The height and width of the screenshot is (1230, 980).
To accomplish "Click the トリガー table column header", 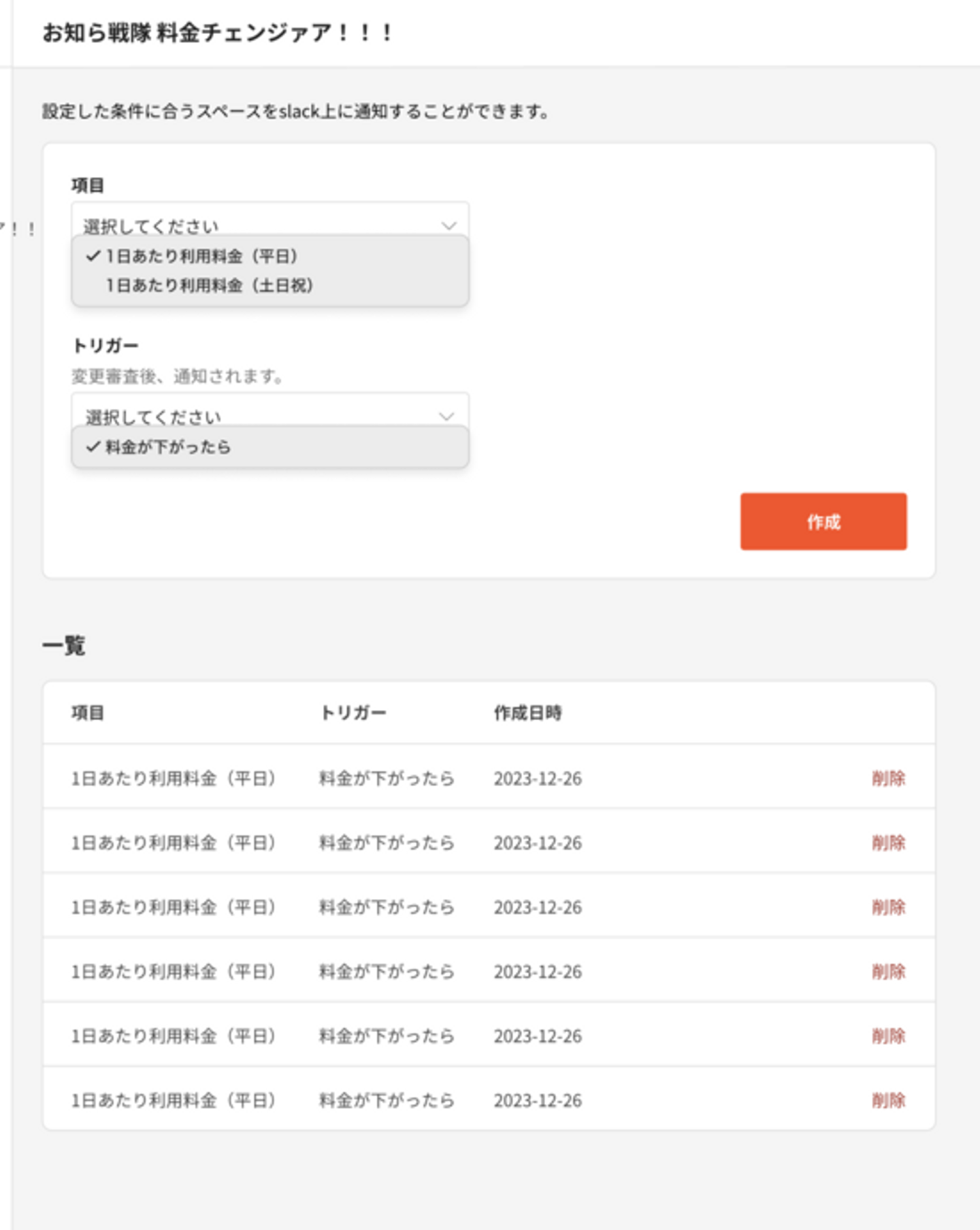I will pos(353,713).
